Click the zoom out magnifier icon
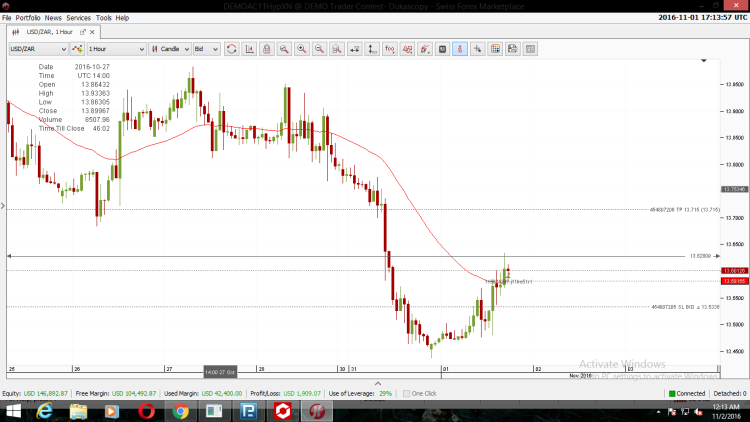The width and height of the screenshot is (750, 422). (x=320, y=49)
